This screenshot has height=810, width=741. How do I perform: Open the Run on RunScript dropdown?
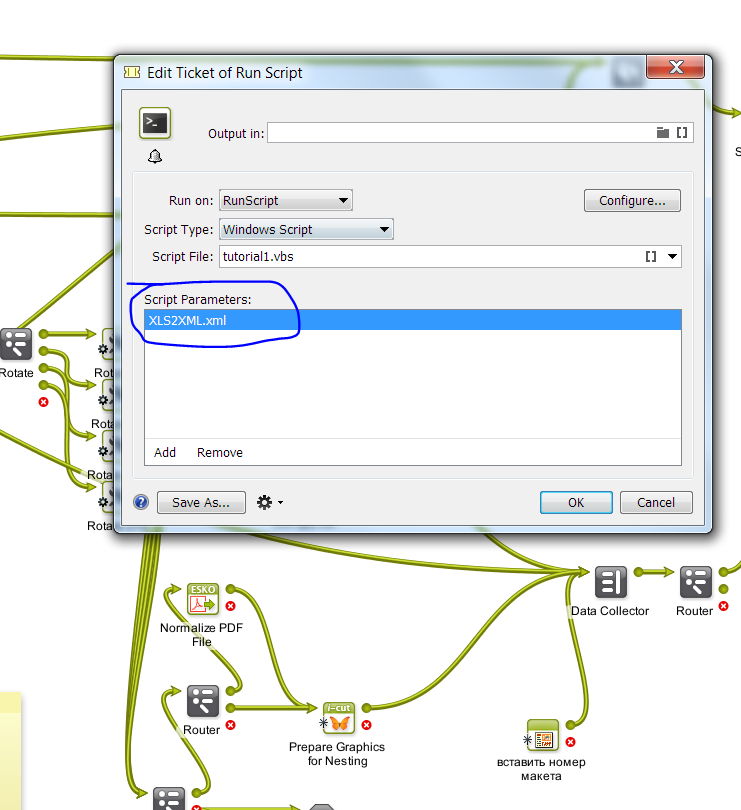click(x=286, y=200)
